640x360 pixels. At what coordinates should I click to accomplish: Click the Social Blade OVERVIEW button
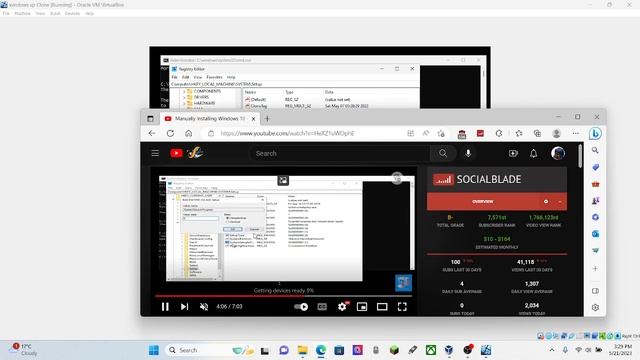pyautogui.click(x=482, y=202)
